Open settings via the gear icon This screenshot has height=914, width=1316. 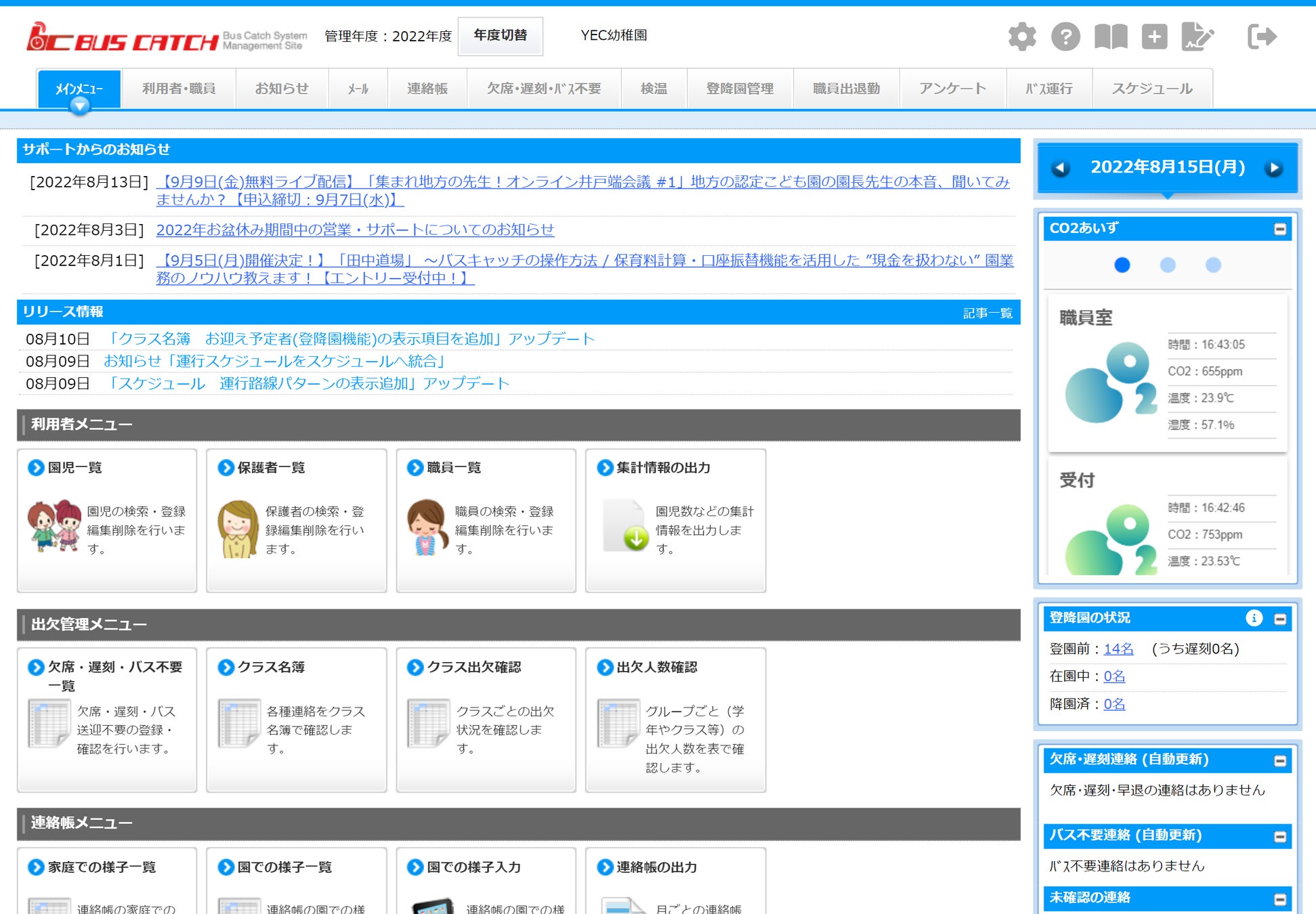point(1021,37)
